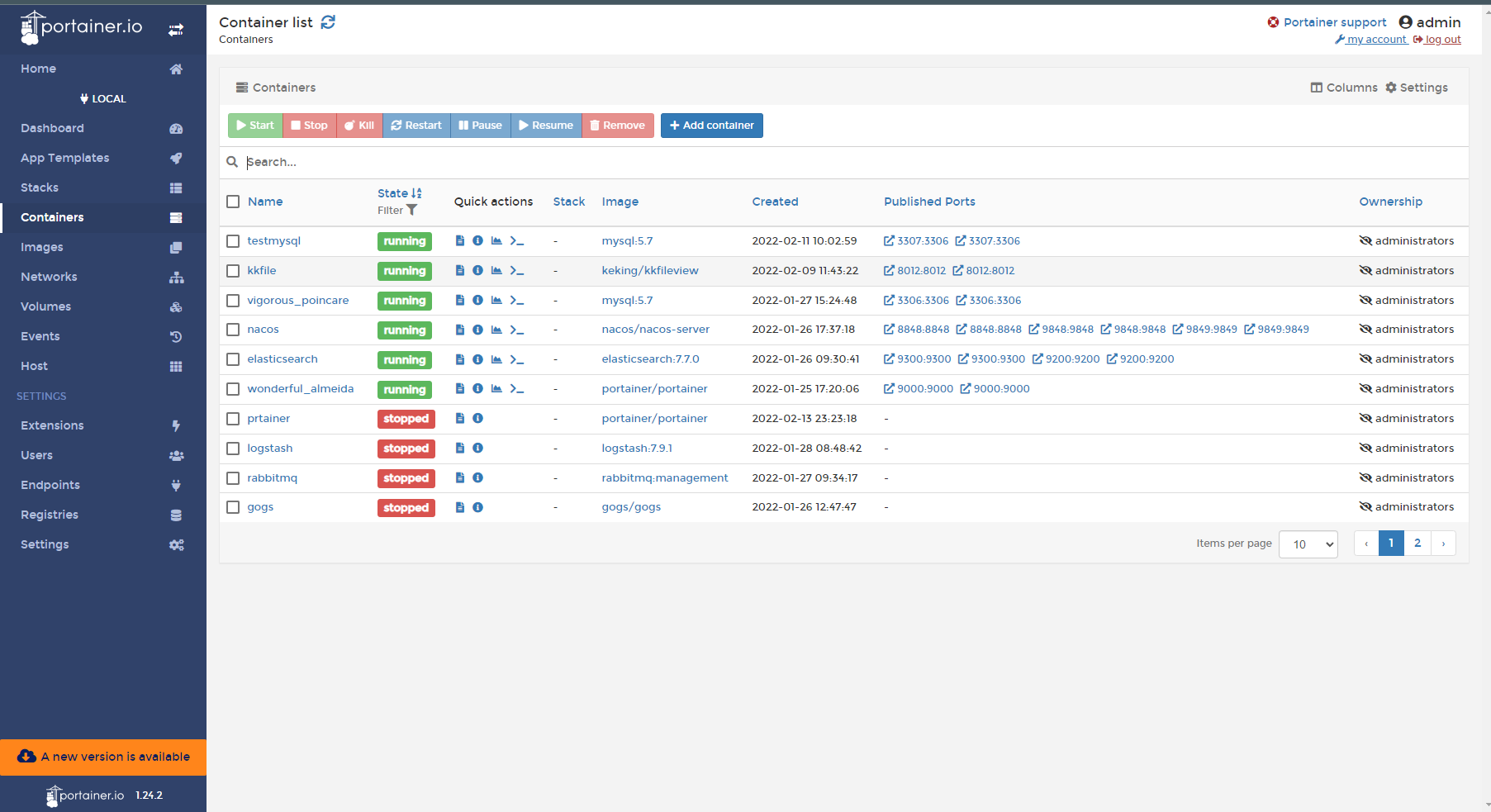Check the rabbitmq container checkbox

pos(233,478)
